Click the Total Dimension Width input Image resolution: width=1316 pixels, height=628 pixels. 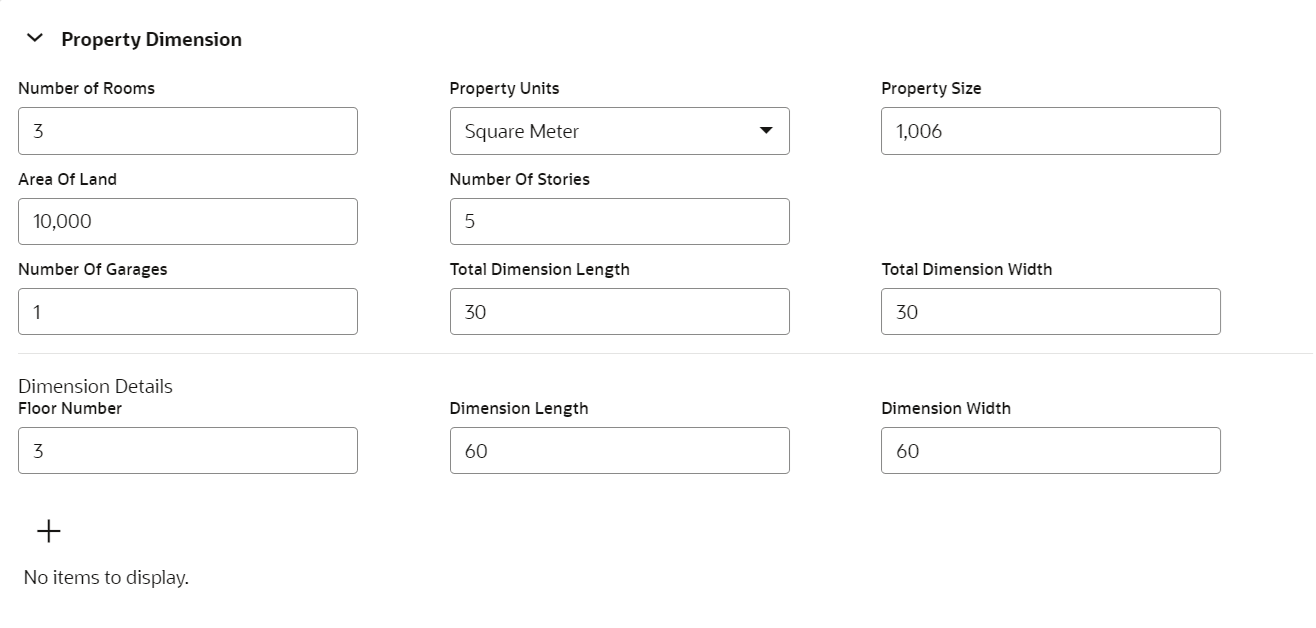coord(1050,311)
